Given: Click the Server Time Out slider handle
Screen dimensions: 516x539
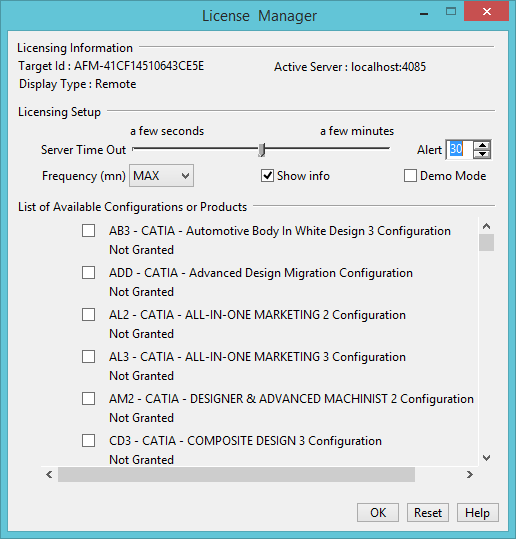Looking at the screenshot, I should (x=262, y=150).
